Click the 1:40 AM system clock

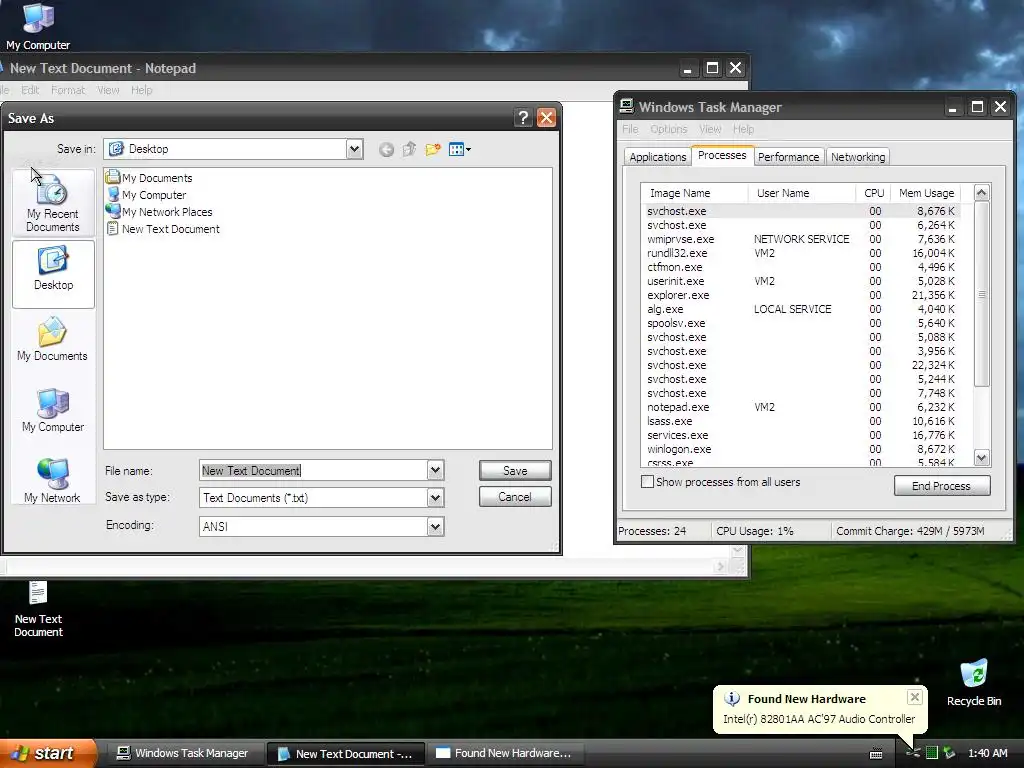(x=987, y=753)
